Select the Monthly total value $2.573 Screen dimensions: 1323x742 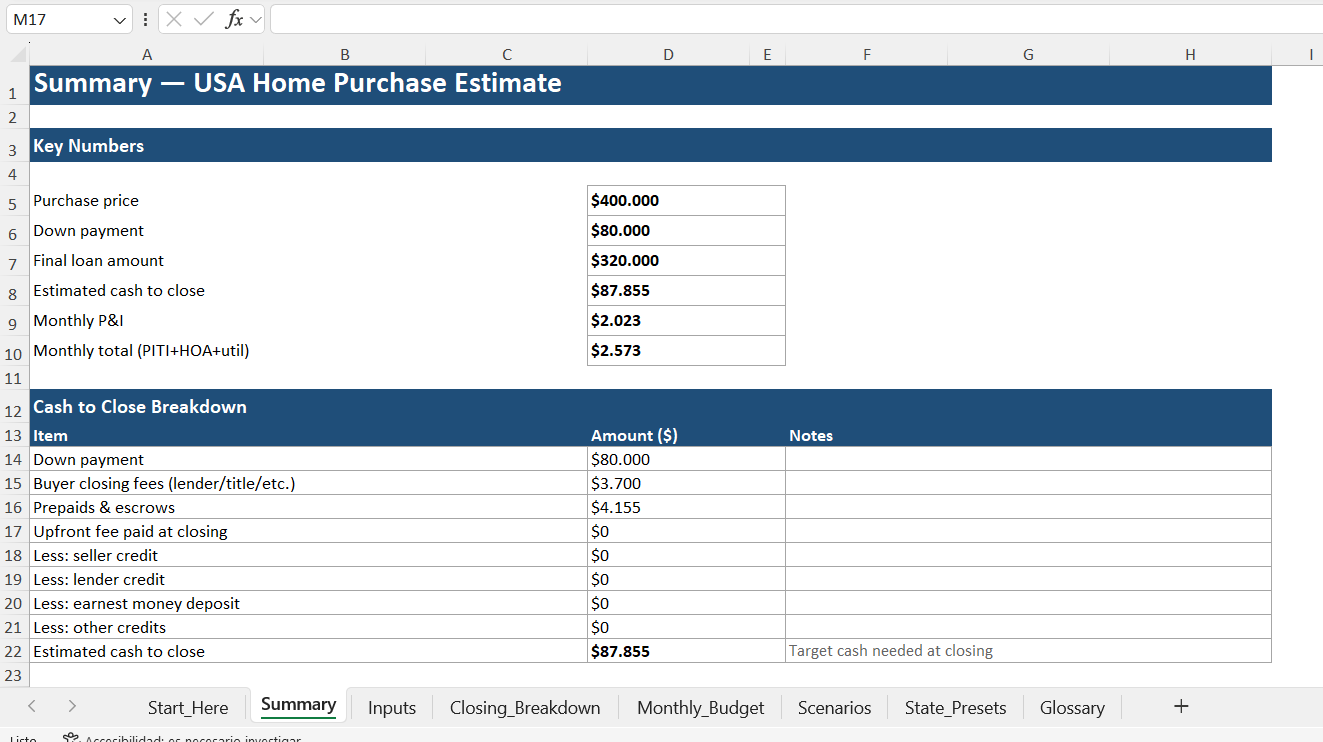tap(686, 350)
